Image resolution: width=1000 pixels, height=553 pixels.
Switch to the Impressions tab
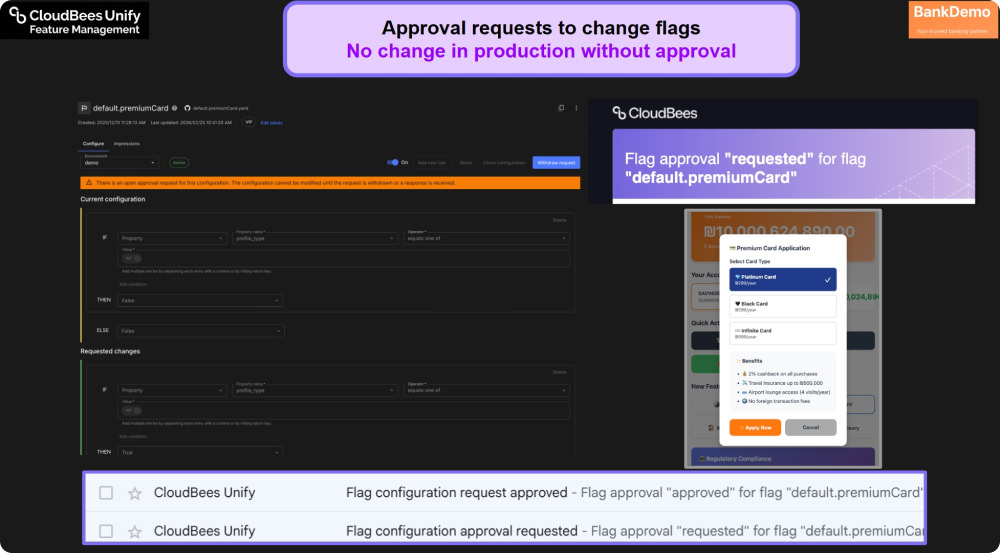[126, 144]
